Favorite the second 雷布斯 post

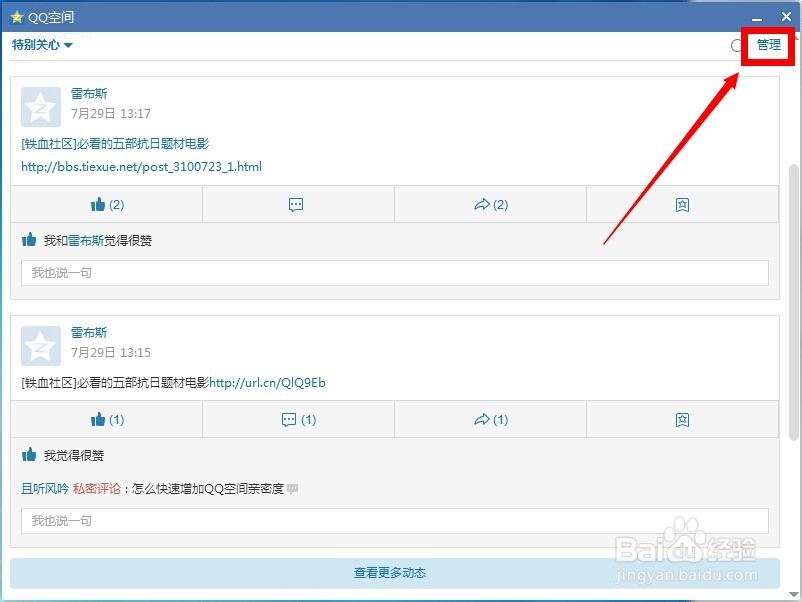coord(682,419)
